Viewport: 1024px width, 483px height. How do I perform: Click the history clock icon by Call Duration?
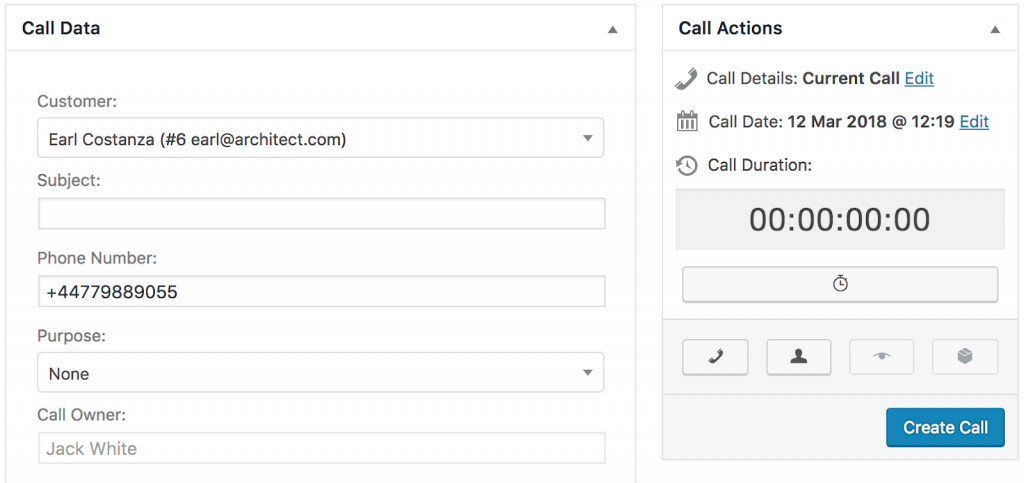click(687, 165)
